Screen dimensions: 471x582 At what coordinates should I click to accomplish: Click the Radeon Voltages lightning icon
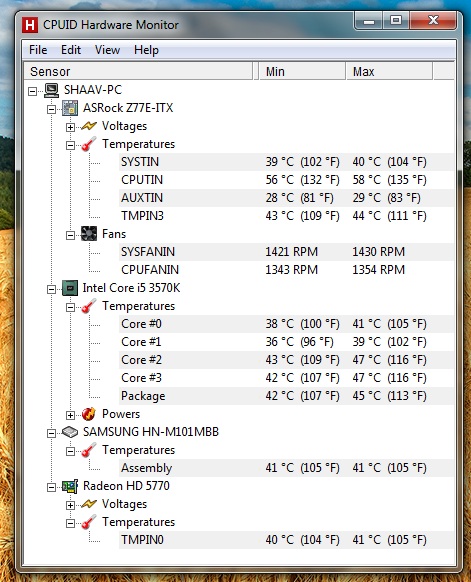point(89,504)
